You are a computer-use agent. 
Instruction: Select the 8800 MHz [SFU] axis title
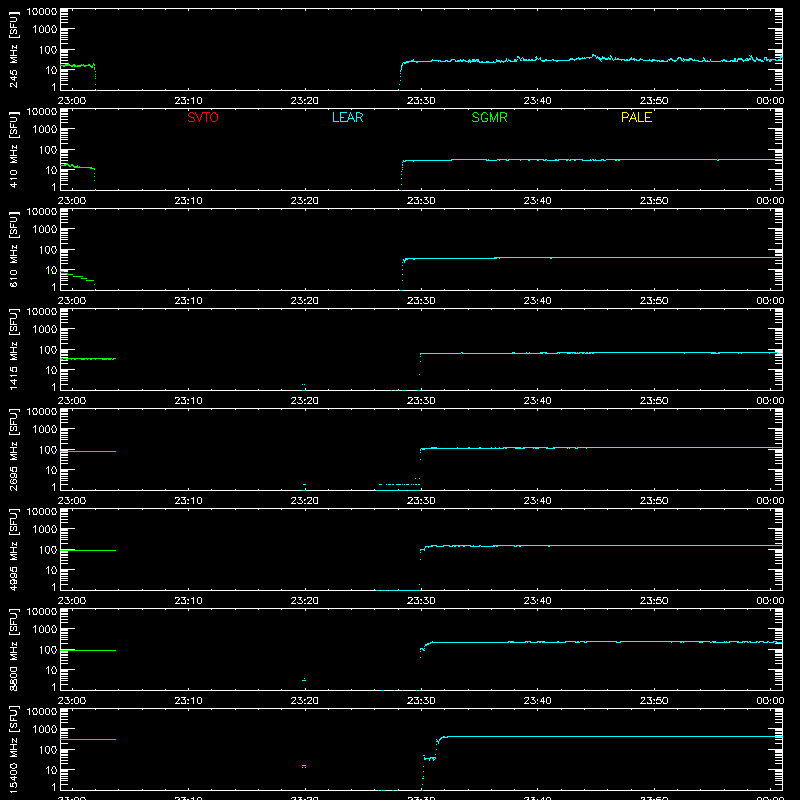coord(13,649)
